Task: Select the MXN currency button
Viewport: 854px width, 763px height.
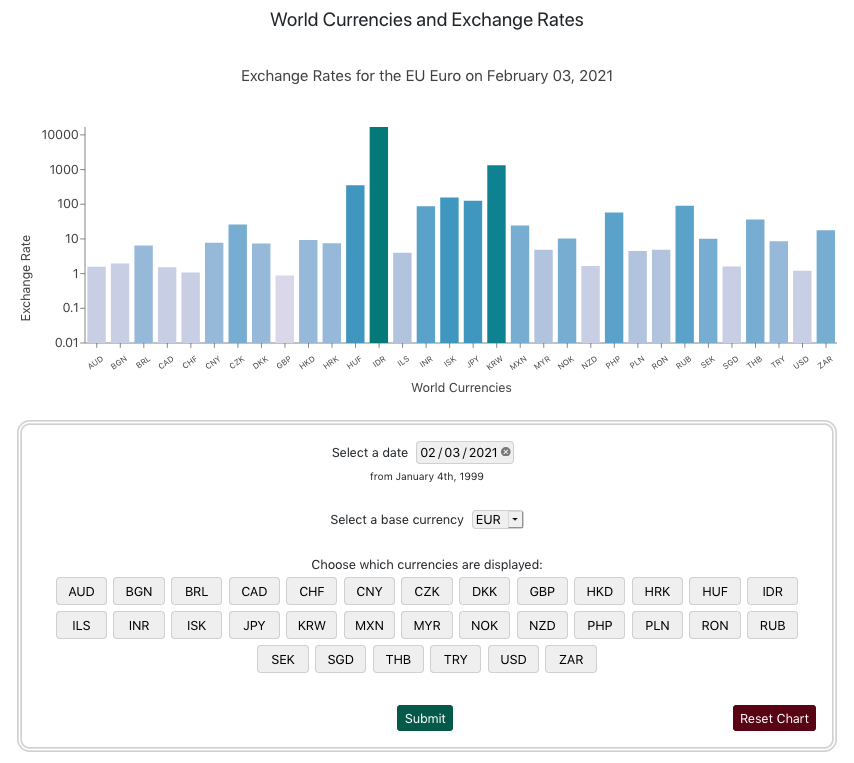Action: point(369,625)
